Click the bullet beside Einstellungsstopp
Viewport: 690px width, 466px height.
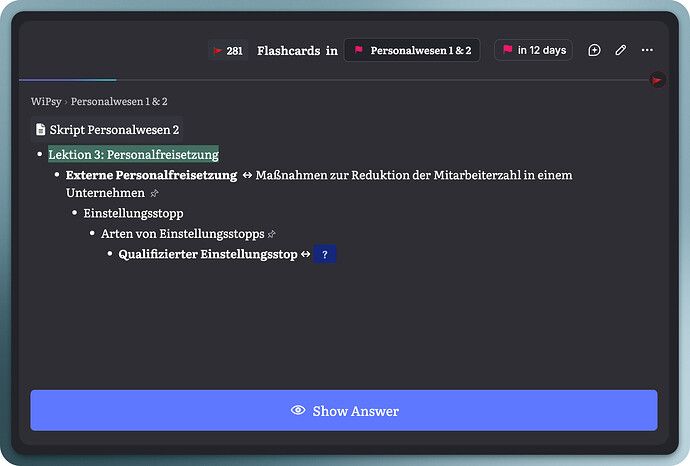coord(74,214)
